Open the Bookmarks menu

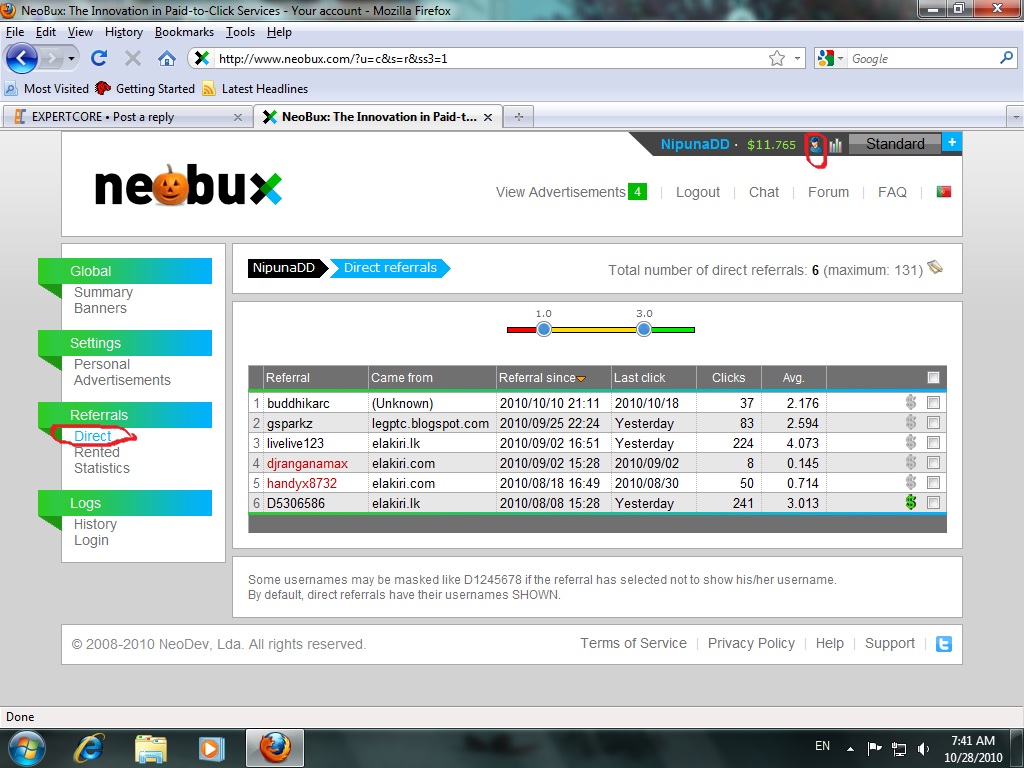[x=184, y=32]
